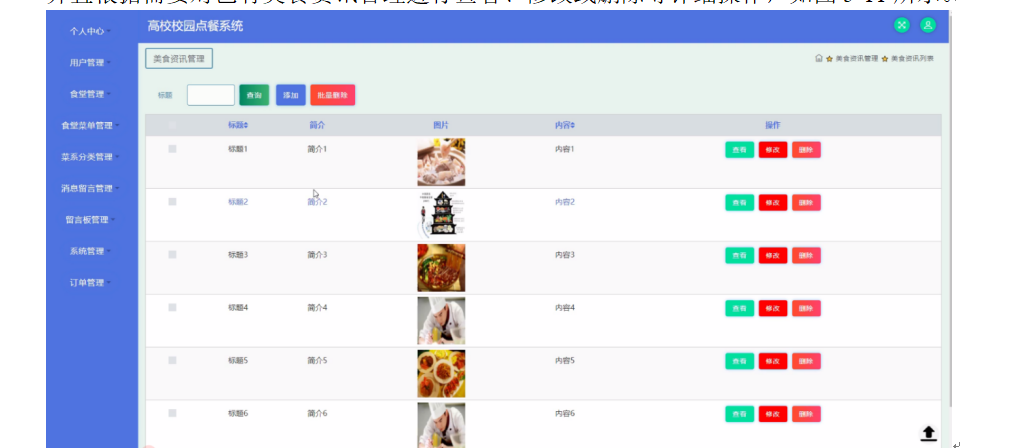The width and height of the screenshot is (1011, 448).
Task: Click 查看 button for 标题6
Action: pos(740,414)
